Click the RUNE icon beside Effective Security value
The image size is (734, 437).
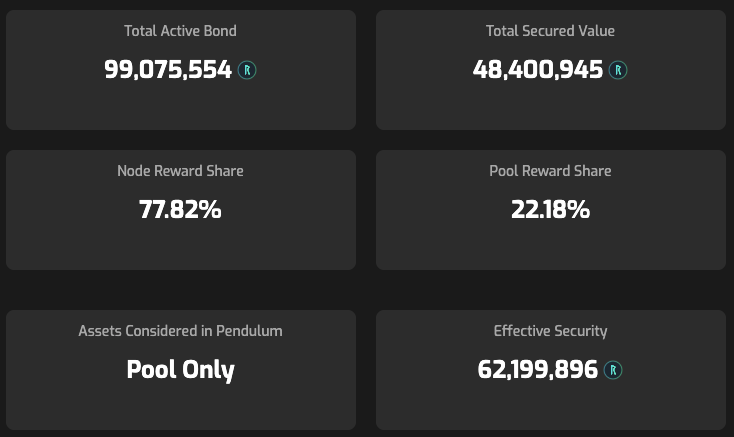point(613,370)
